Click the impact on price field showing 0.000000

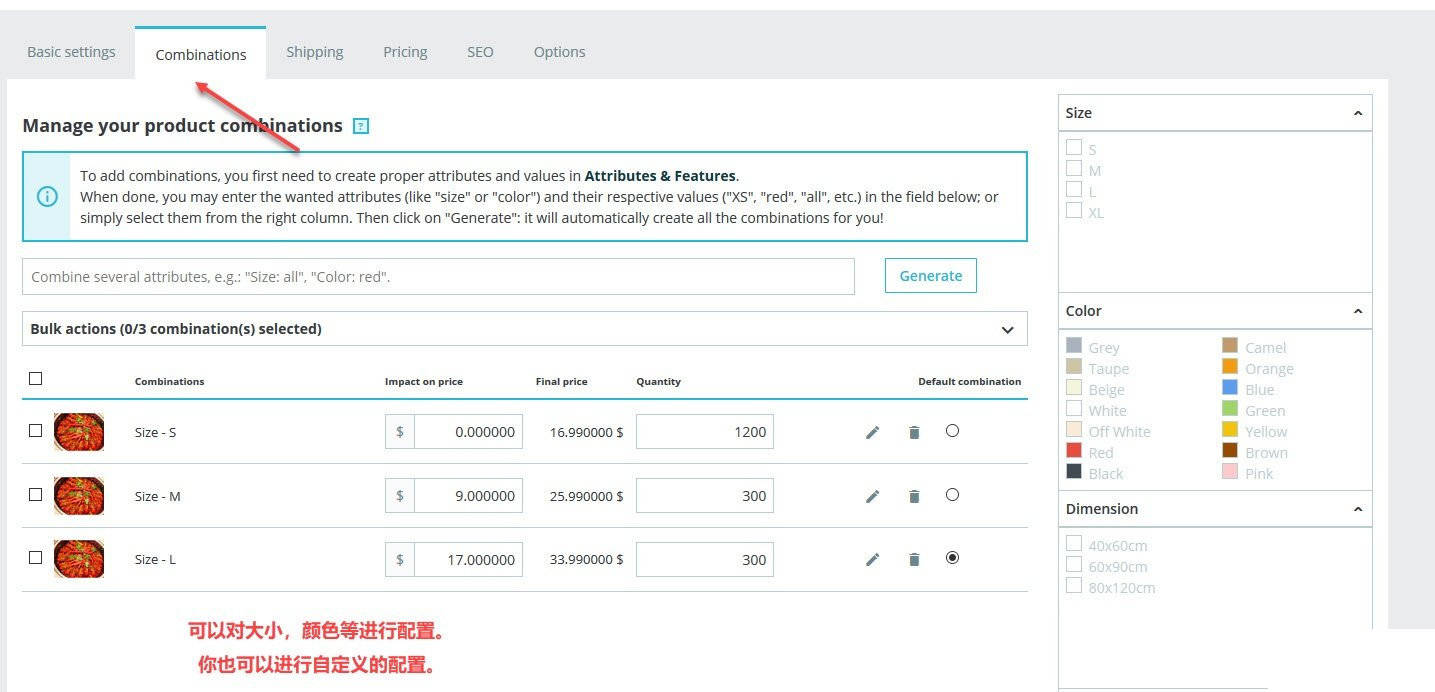[468, 432]
